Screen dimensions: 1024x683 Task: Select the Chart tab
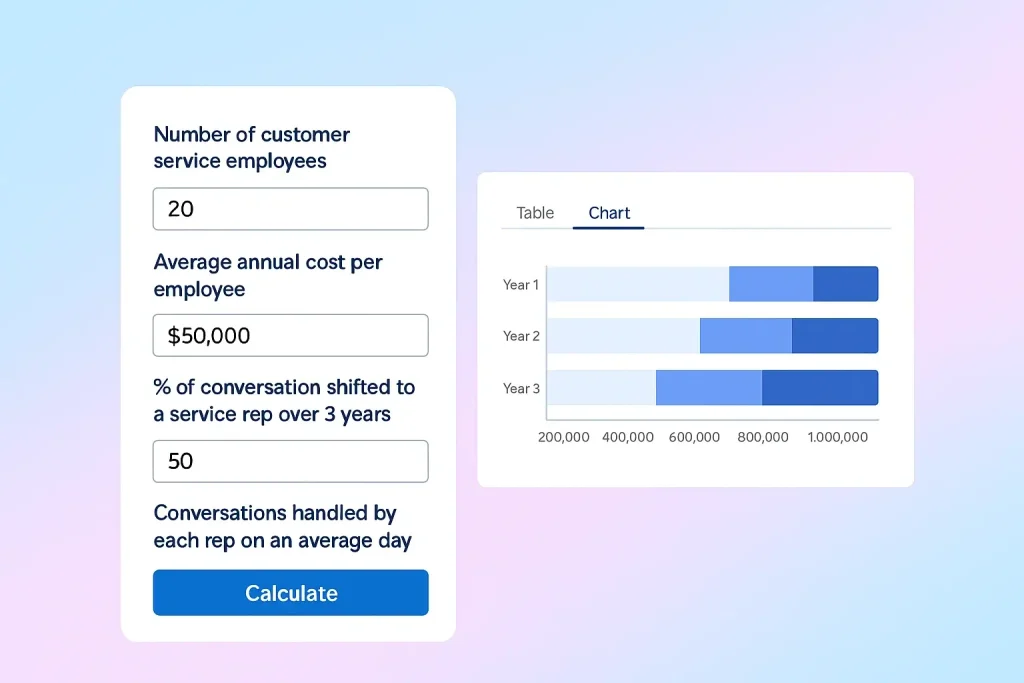click(x=609, y=213)
